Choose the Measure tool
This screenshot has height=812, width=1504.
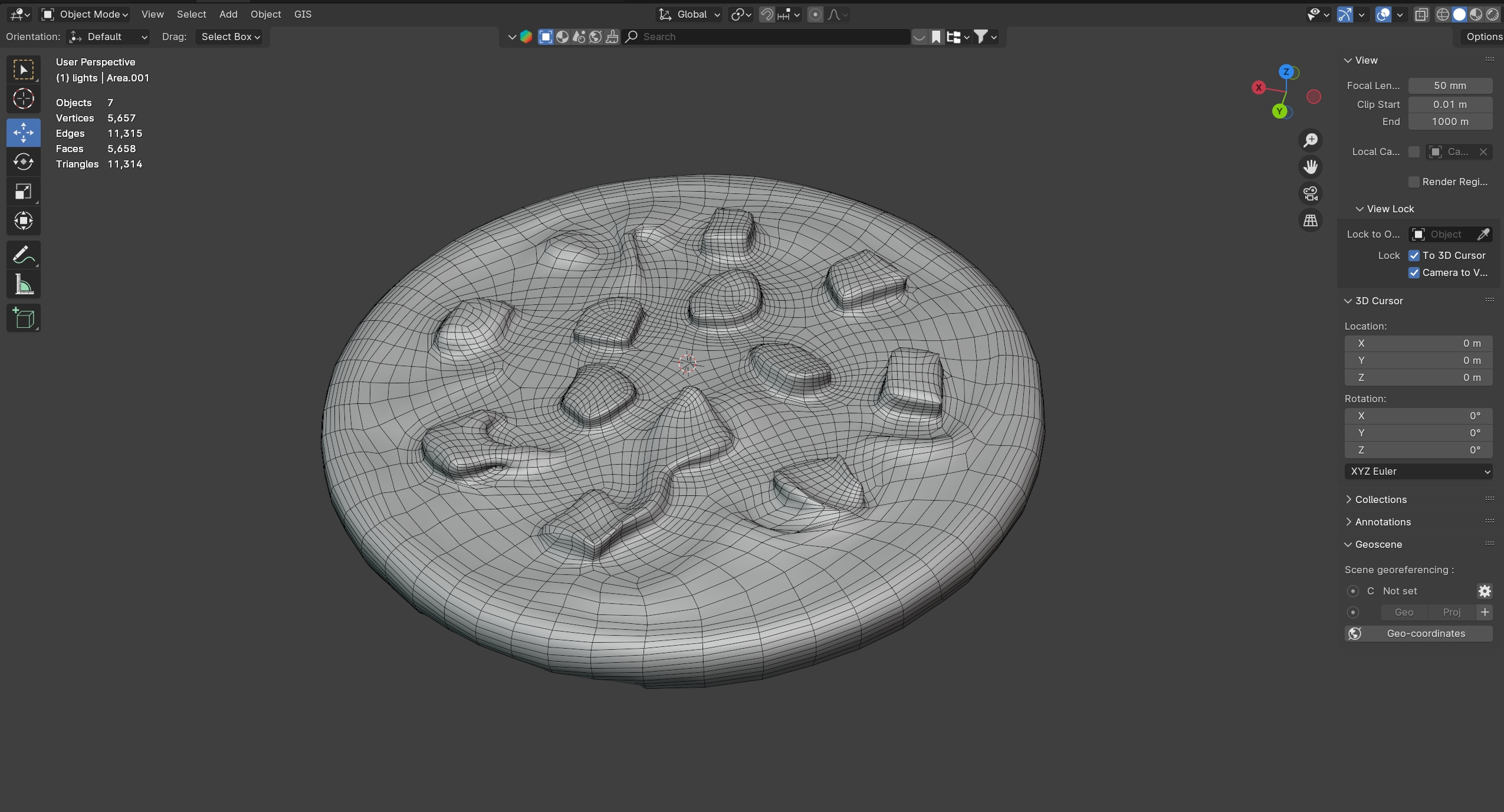point(24,285)
